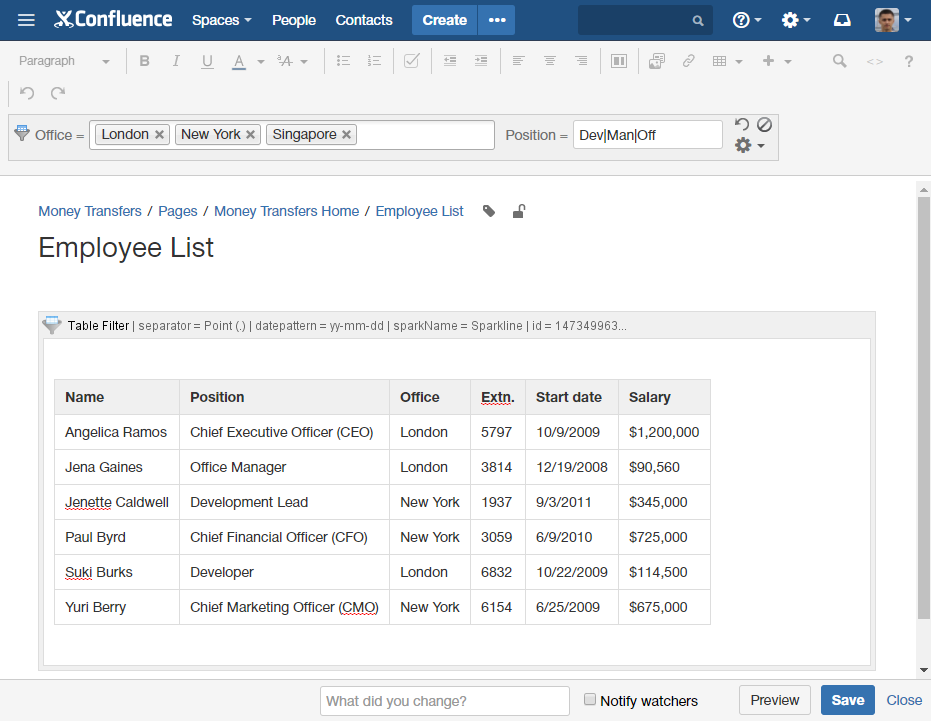Save the page
Viewport: 931px width, 721px height.
coord(847,700)
